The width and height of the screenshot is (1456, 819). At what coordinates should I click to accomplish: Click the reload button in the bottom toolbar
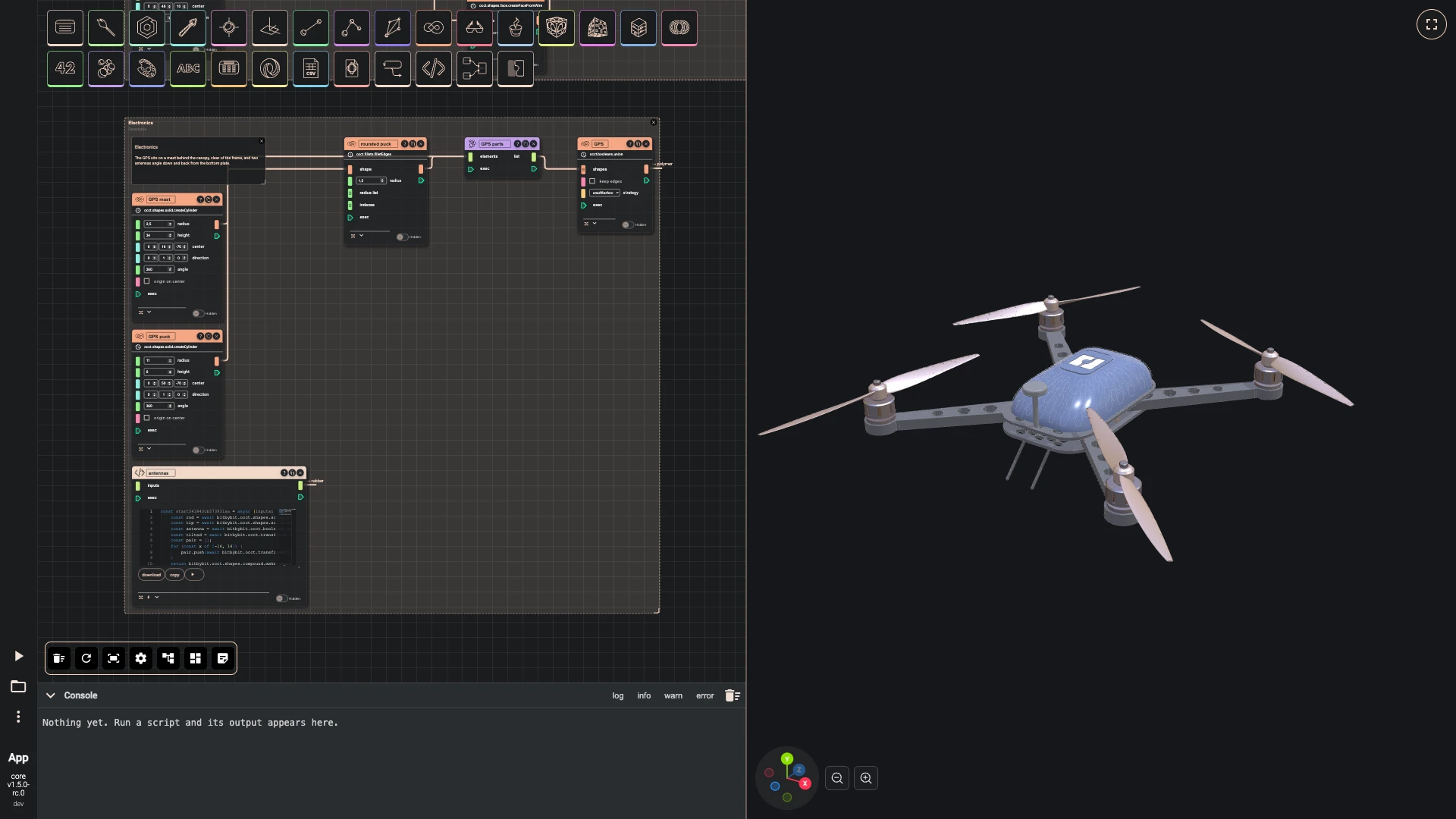pyautogui.click(x=86, y=658)
